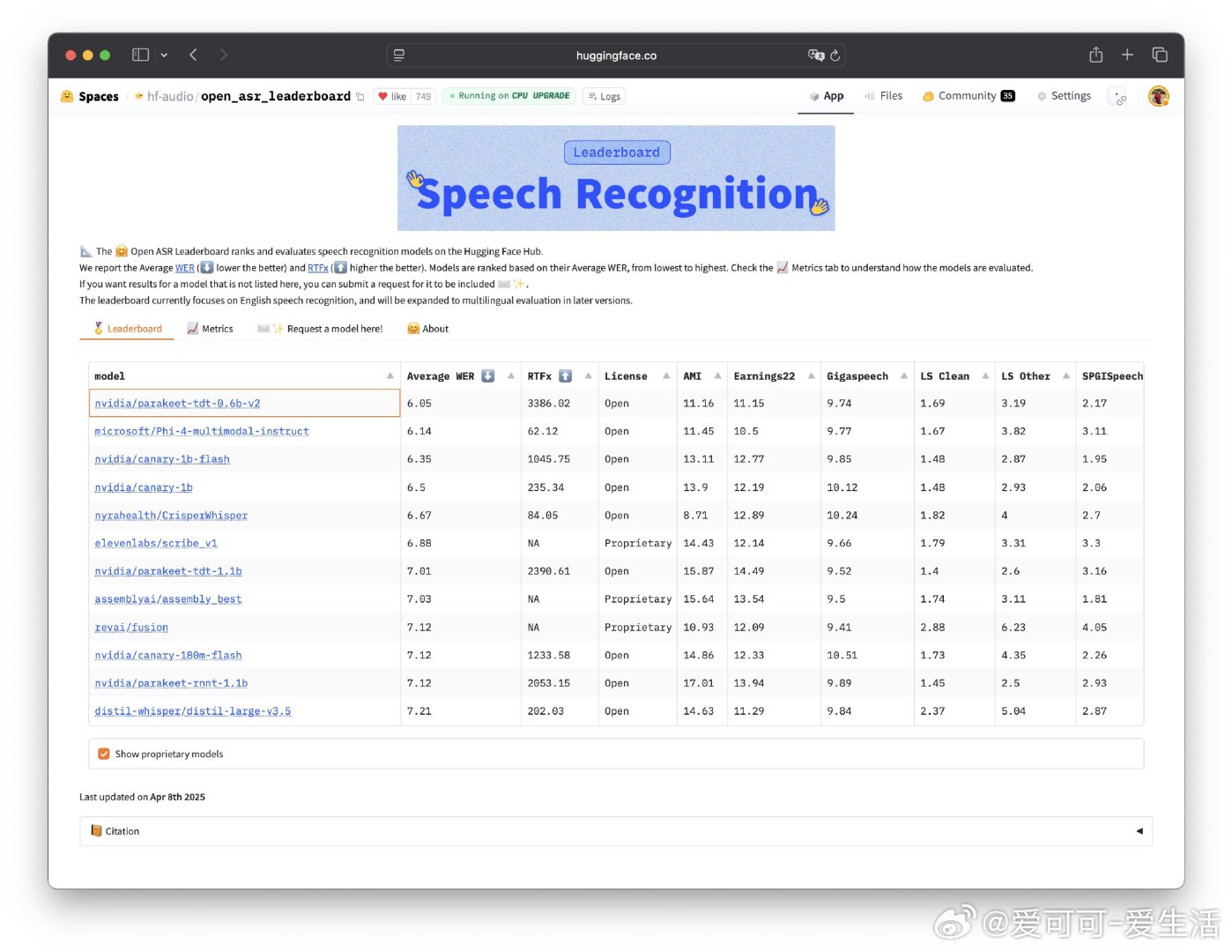1232x952 pixels.
Task: Open the page menu icon in address bar
Action: point(399,56)
